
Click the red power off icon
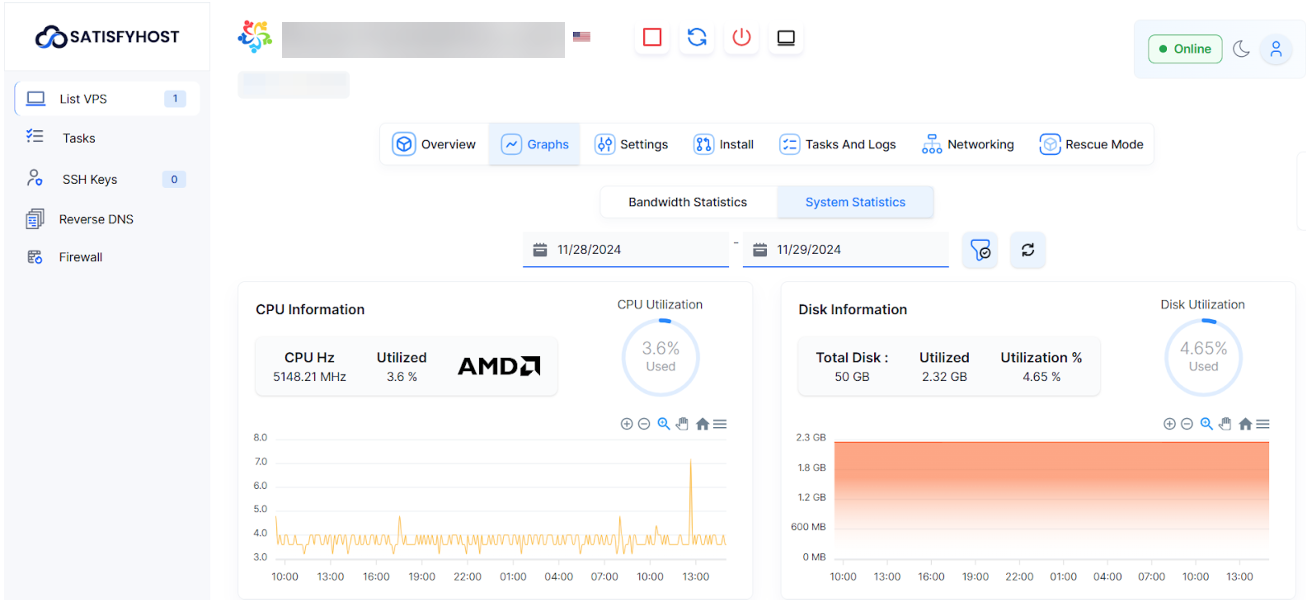[x=741, y=37]
